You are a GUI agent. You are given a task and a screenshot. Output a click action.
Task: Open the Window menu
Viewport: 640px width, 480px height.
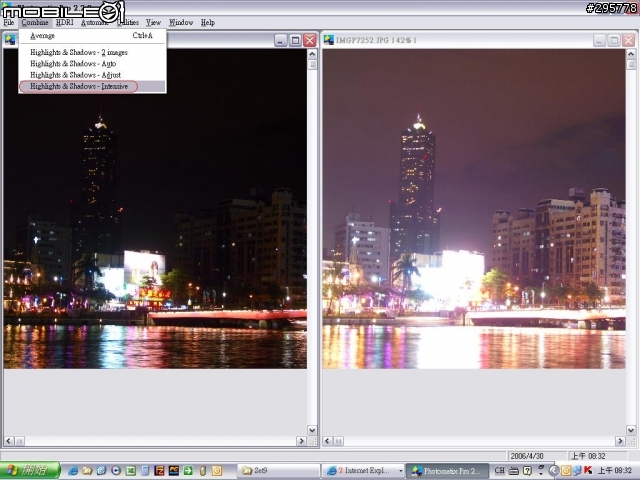coord(181,22)
